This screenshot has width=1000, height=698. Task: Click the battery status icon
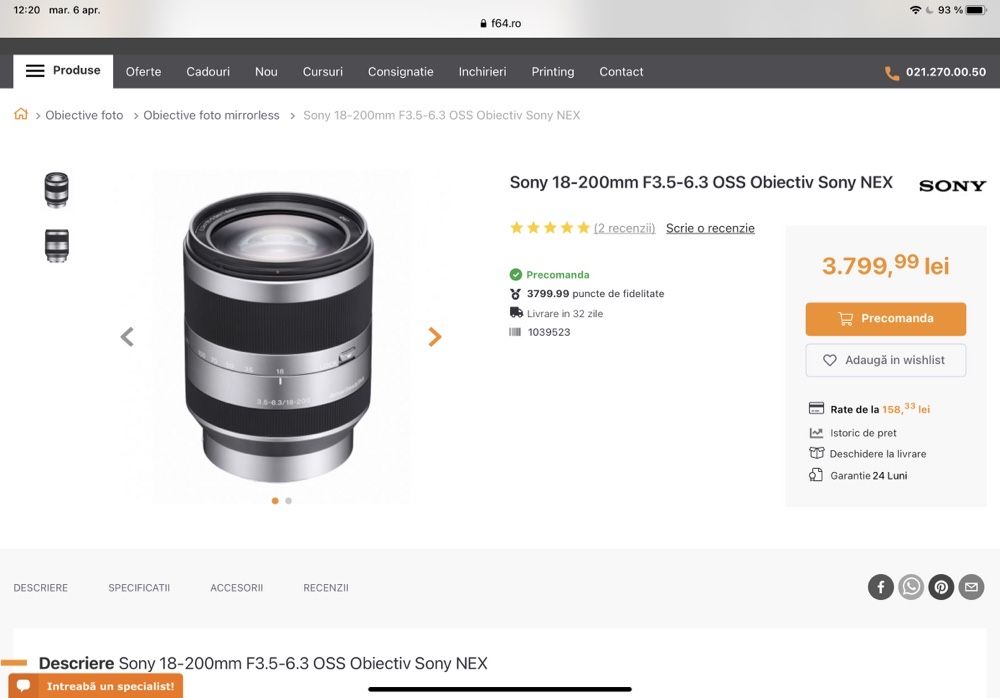976,10
